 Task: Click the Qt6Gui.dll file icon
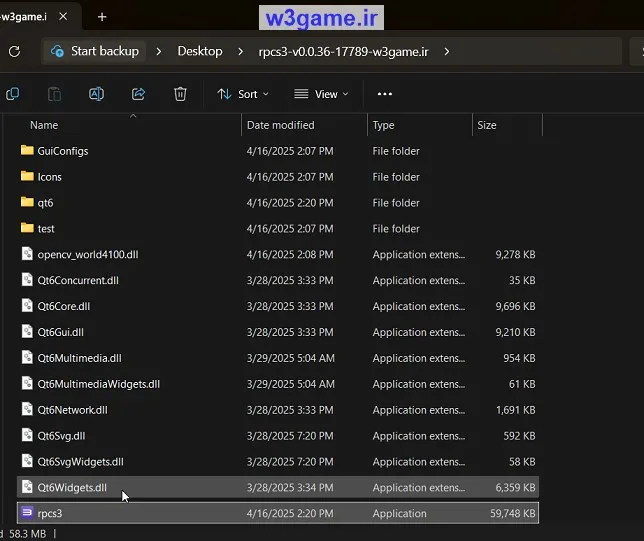tap(27, 332)
